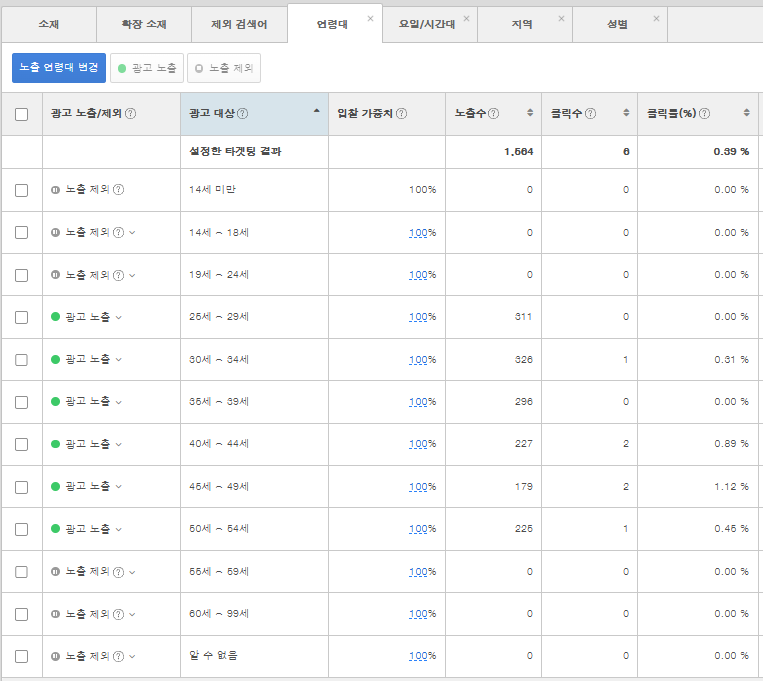Close the 연령대 tab with X
The height and width of the screenshot is (681, 763).
coord(370,18)
